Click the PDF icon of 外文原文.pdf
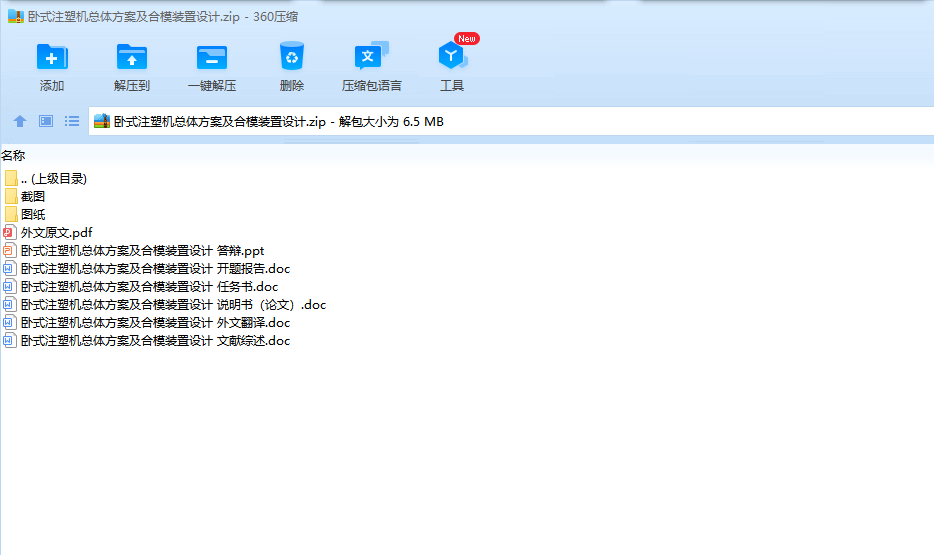Image resolution: width=934 pixels, height=555 pixels. [9, 232]
